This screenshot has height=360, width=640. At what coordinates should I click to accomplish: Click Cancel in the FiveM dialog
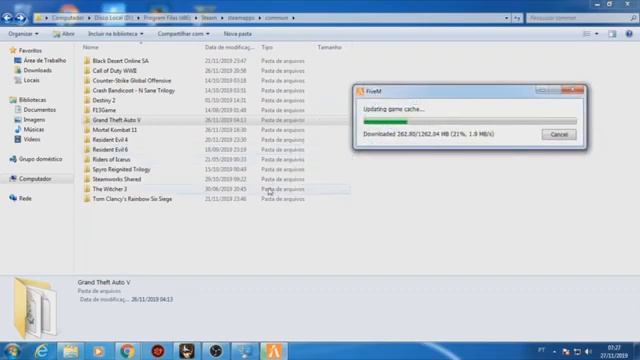tap(559, 134)
